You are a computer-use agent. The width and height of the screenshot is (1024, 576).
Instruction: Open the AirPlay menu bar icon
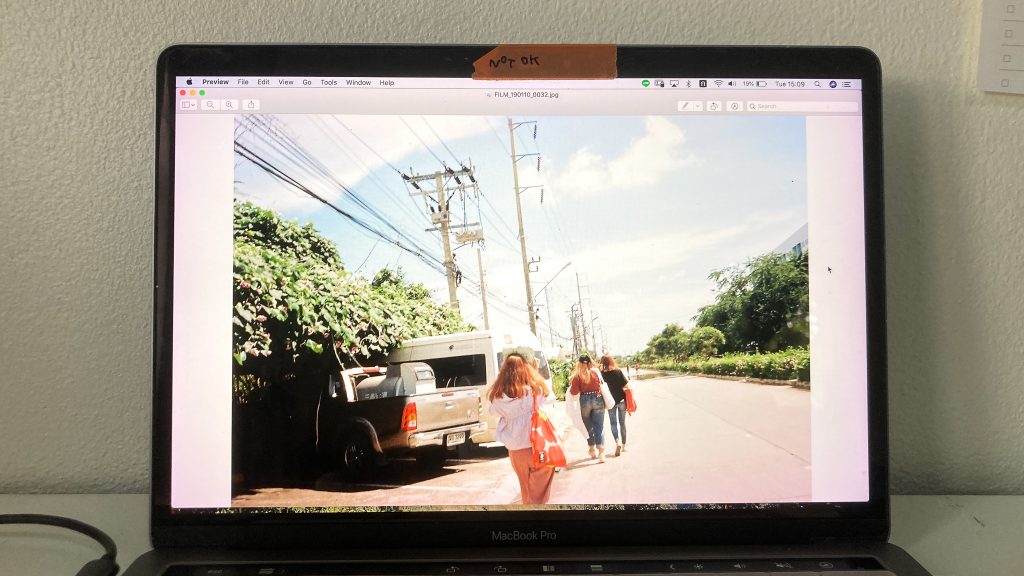(x=674, y=84)
